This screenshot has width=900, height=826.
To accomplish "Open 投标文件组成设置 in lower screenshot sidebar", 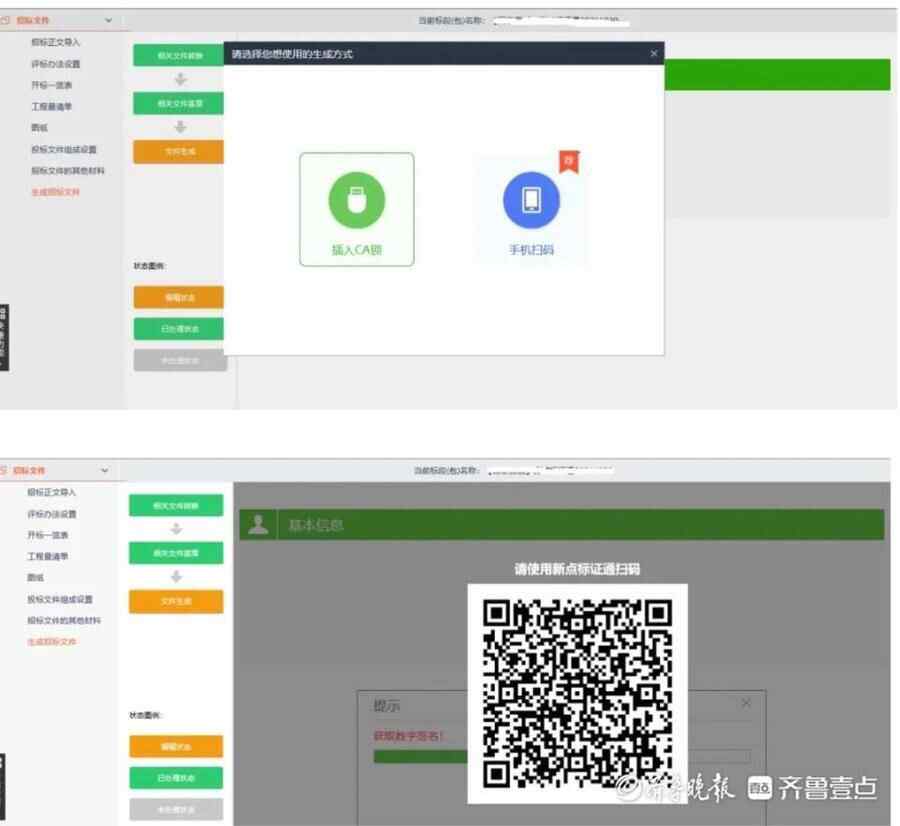I will (60, 599).
